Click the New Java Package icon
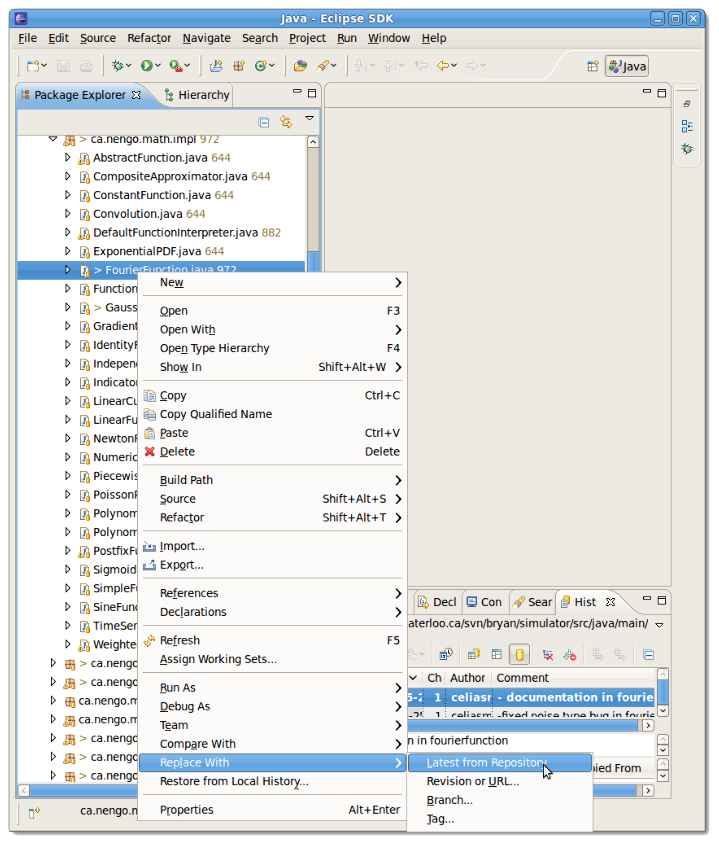This screenshot has width=719, height=845. click(239, 66)
